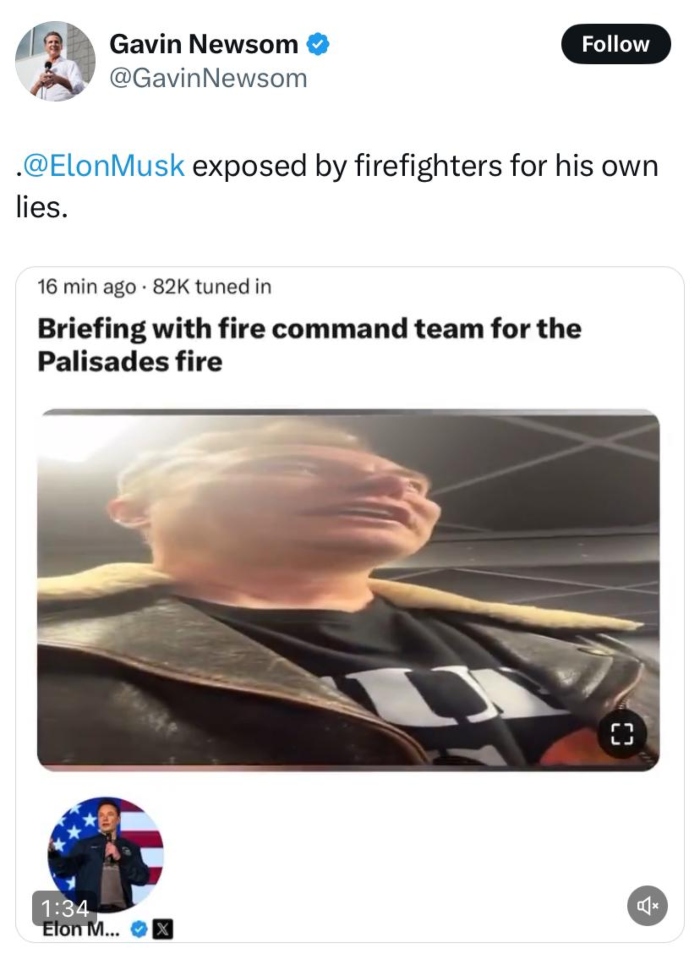Play the Palisades fire briefing video

click(x=348, y=589)
